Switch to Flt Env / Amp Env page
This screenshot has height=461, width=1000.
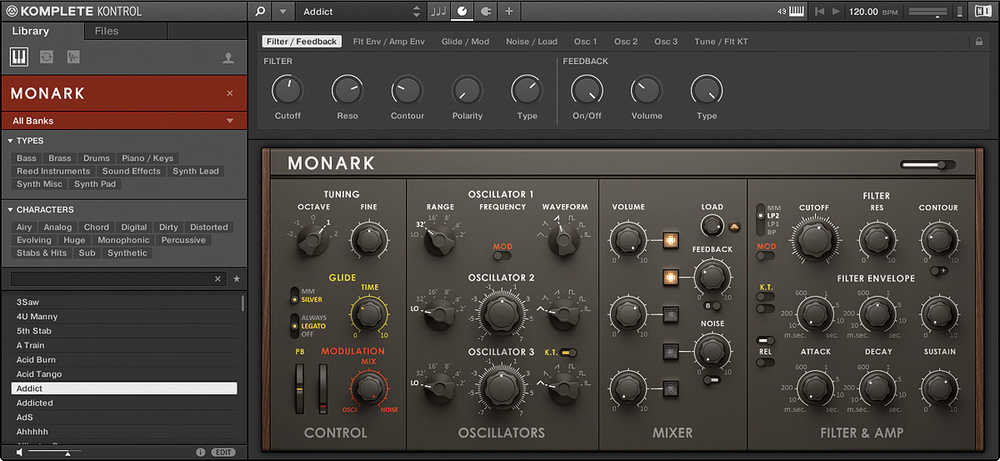point(388,41)
